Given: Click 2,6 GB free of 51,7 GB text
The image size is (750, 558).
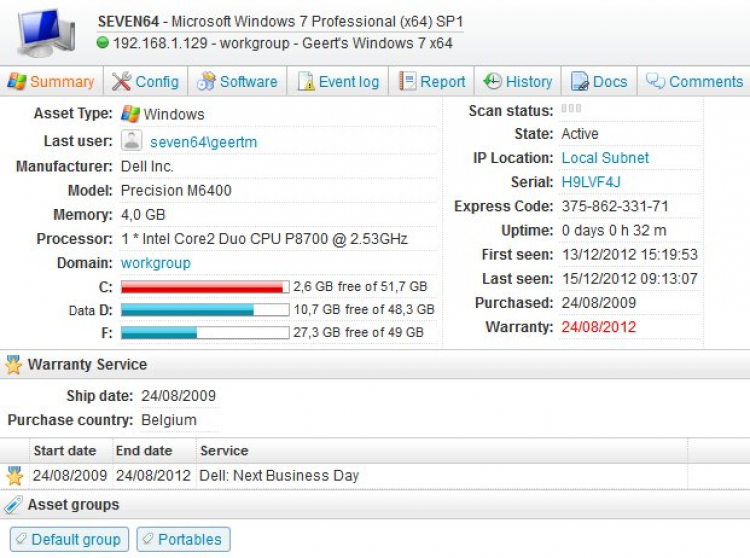Looking at the screenshot, I should coord(360,286).
